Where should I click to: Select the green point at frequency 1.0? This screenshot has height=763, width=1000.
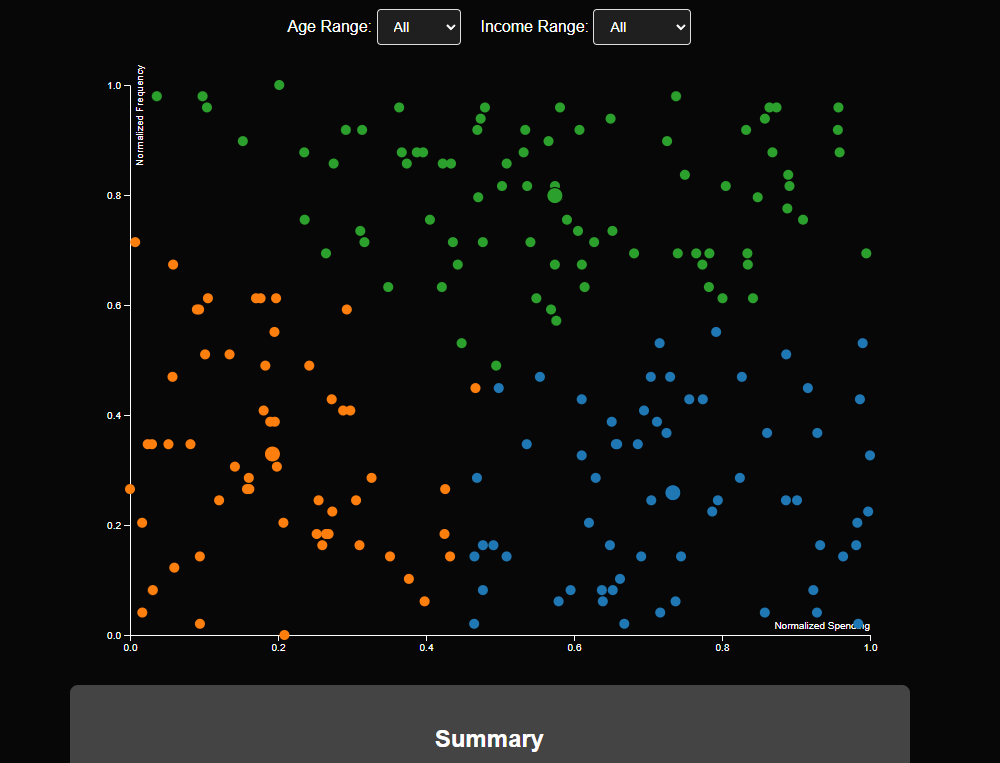click(279, 85)
